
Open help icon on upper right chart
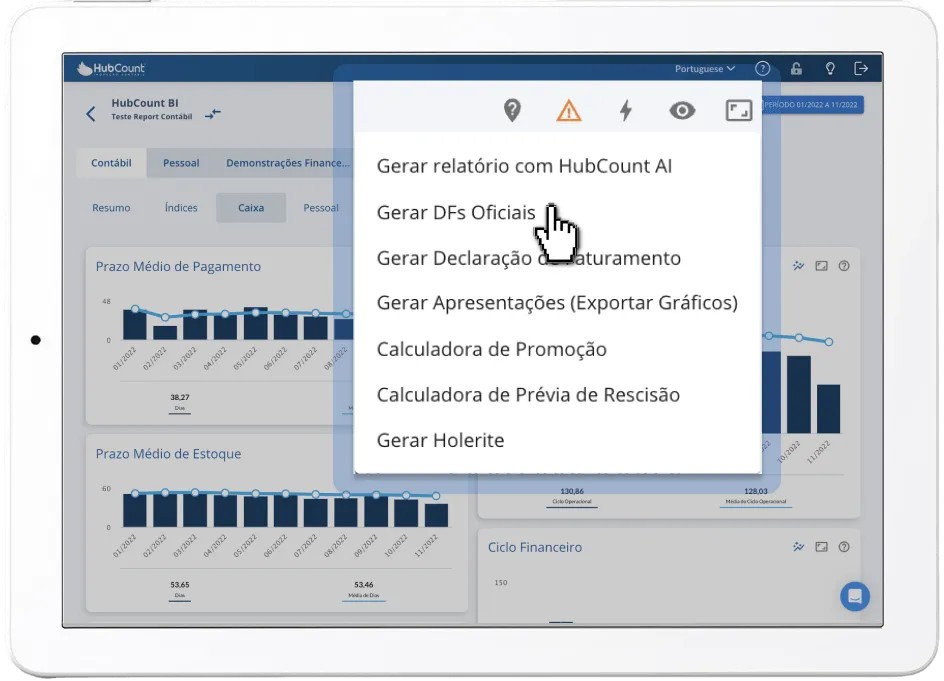pos(844,266)
